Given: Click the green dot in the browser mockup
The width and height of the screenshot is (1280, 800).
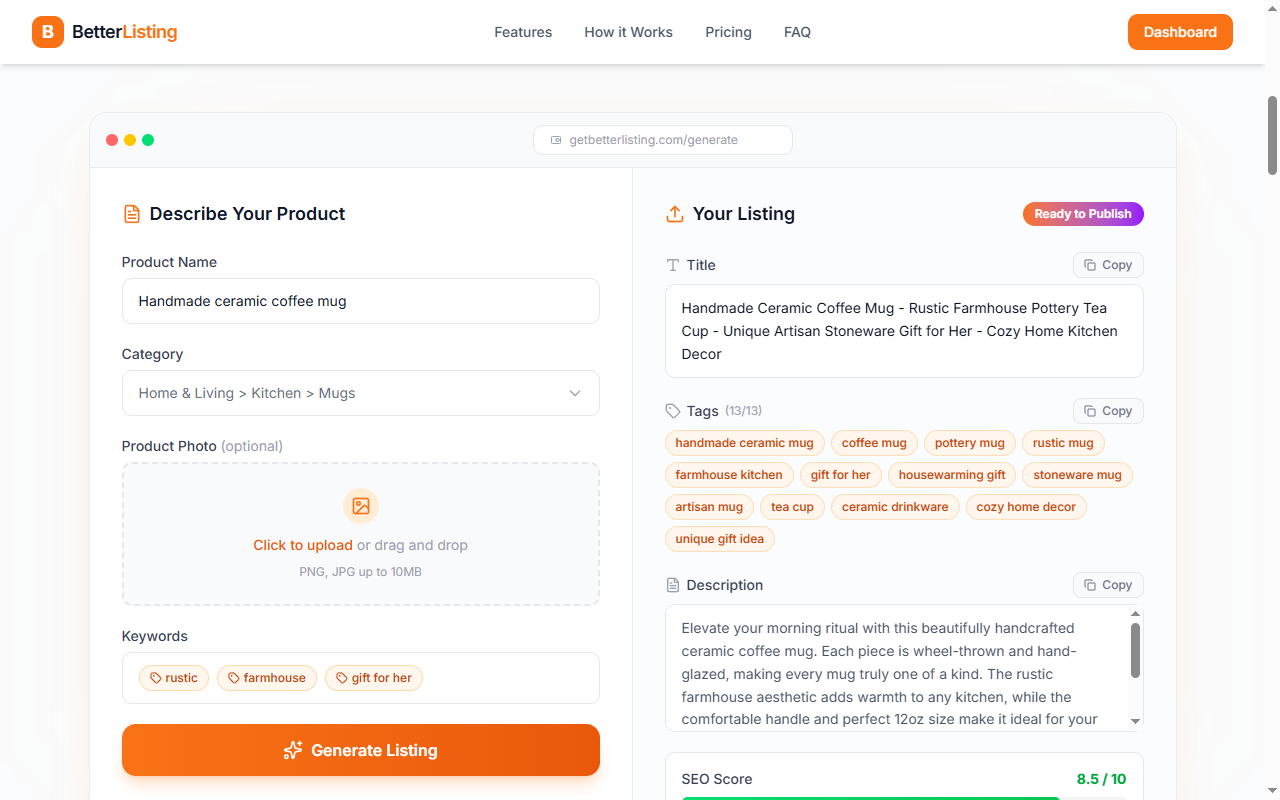Looking at the screenshot, I should (x=148, y=140).
